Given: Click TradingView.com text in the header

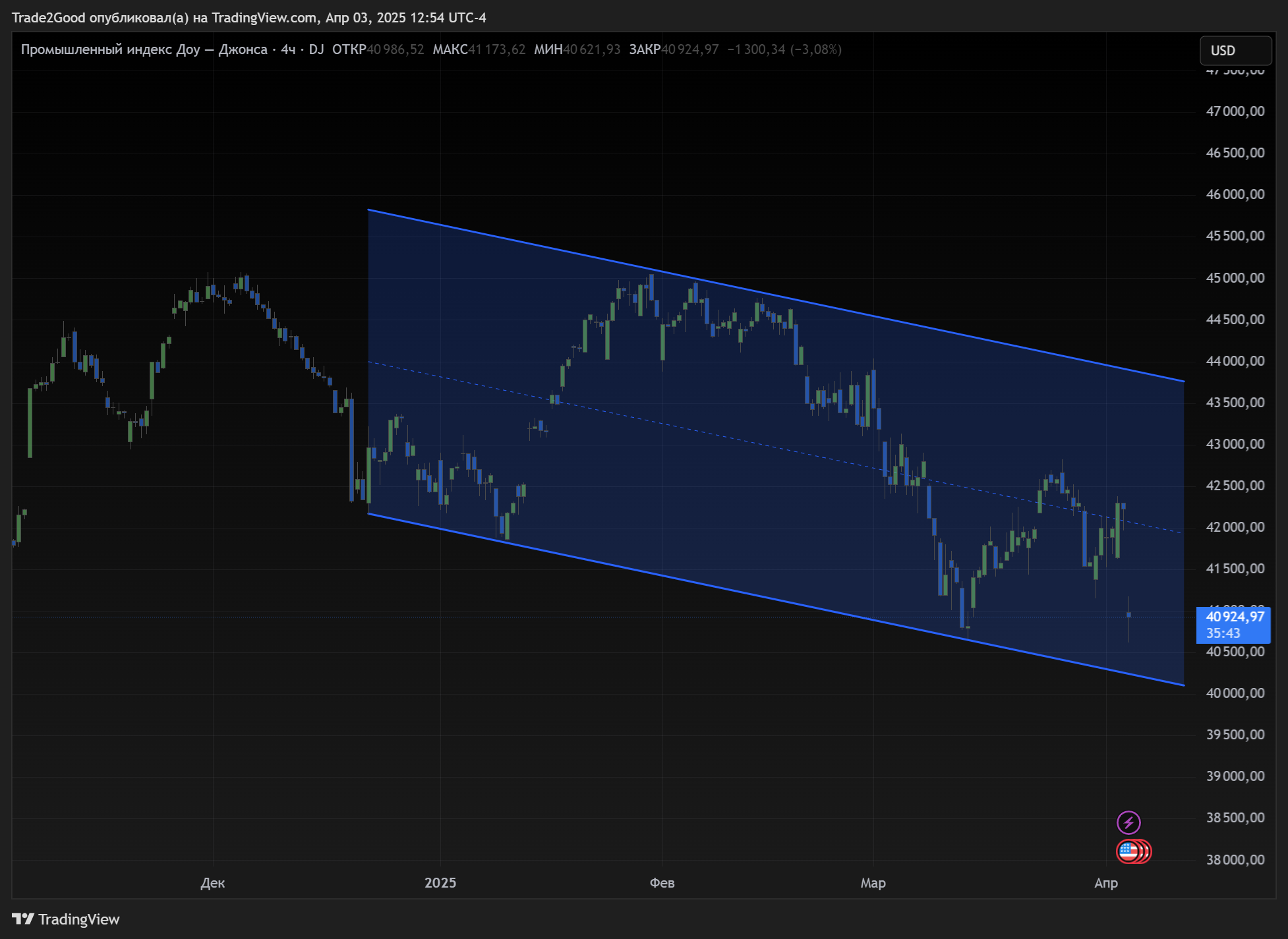Looking at the screenshot, I should coord(264,18).
